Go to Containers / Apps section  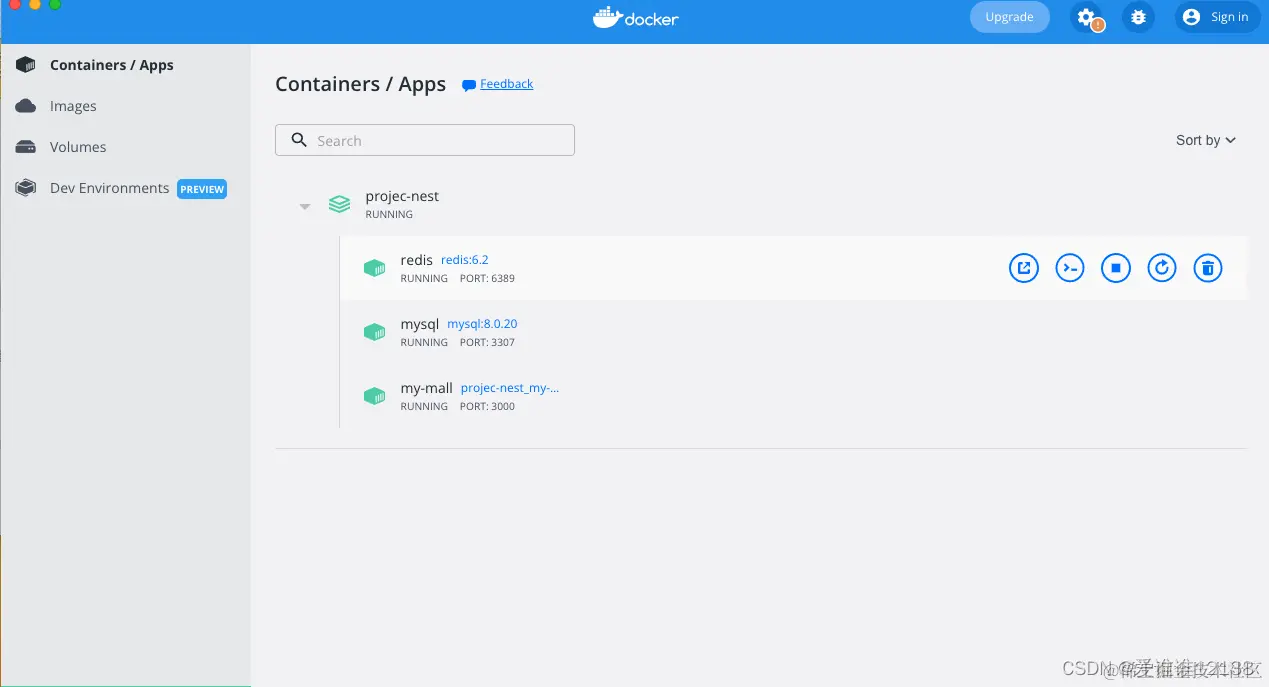click(x=112, y=65)
